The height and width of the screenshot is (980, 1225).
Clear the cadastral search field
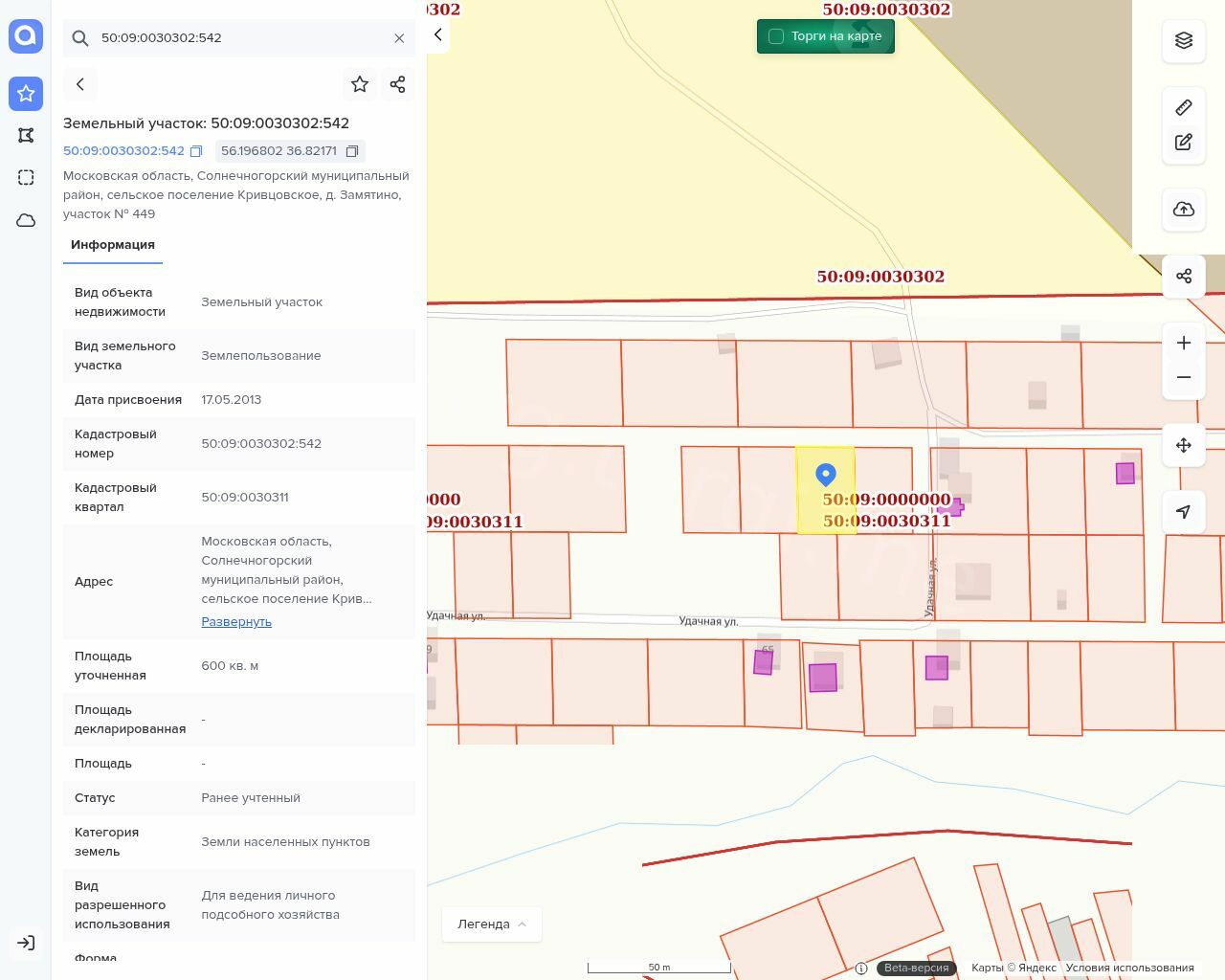click(399, 38)
